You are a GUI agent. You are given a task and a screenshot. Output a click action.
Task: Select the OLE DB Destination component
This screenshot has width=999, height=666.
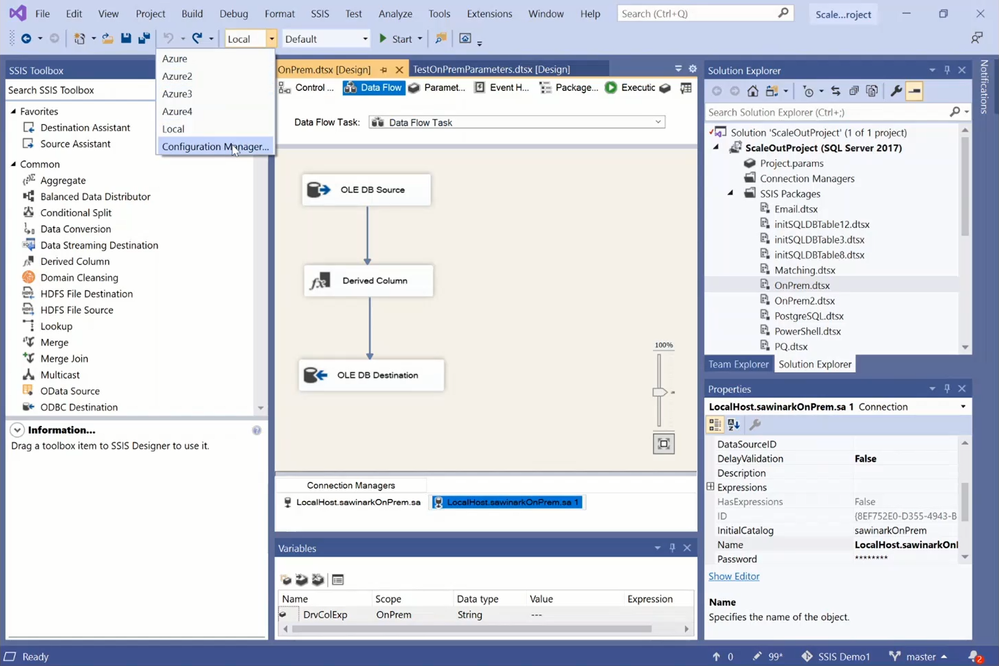click(371, 375)
